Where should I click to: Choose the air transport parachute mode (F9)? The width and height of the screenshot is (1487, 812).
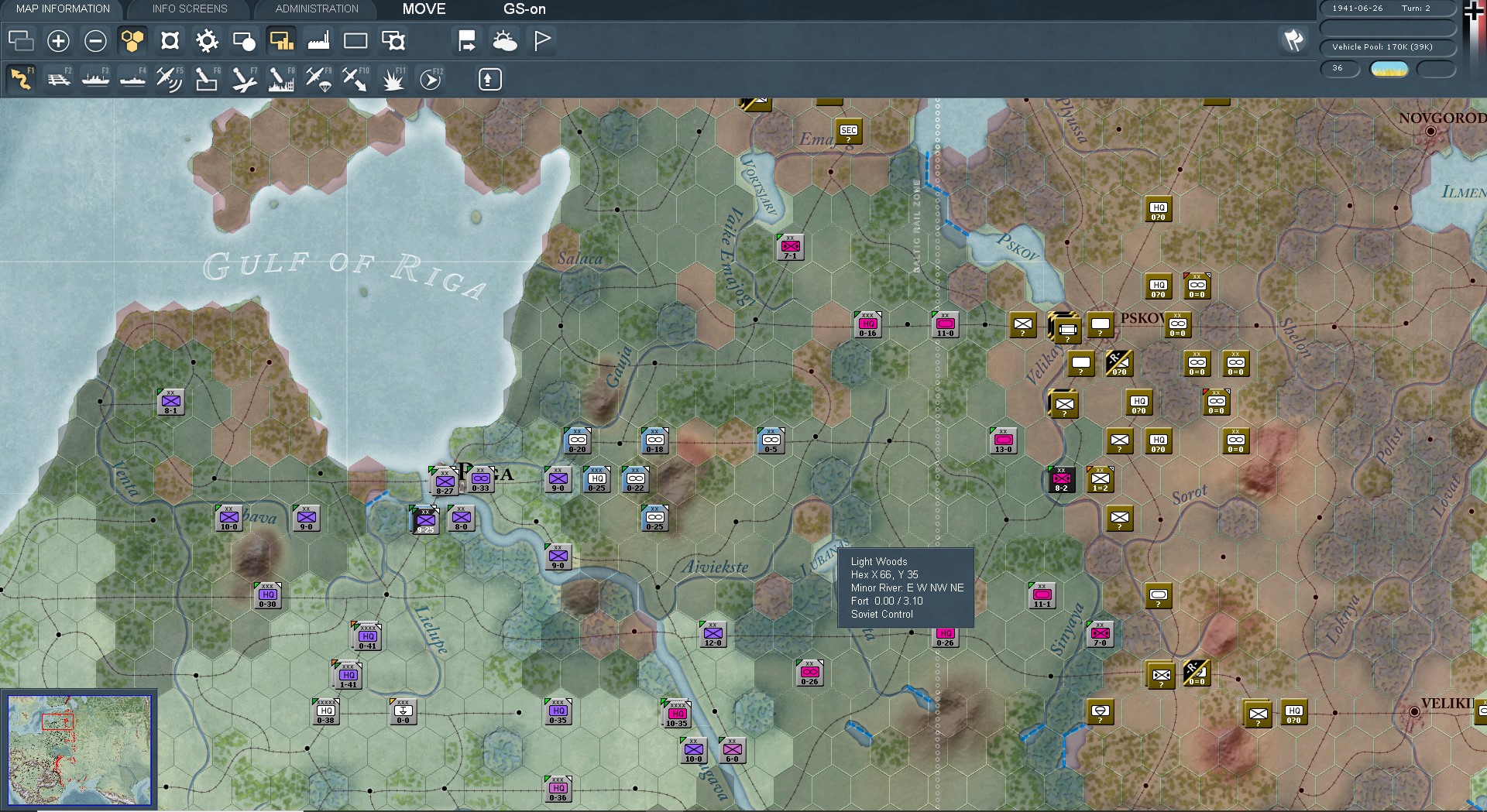point(318,79)
